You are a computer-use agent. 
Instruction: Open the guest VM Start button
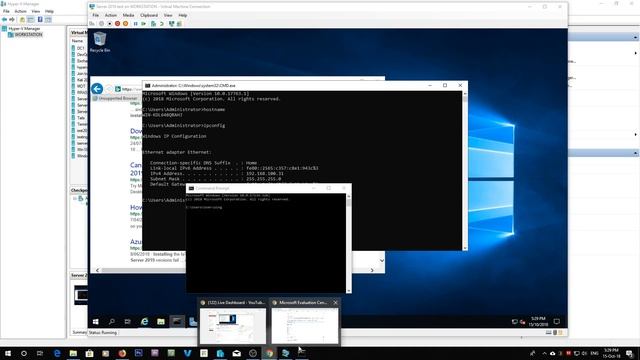pos(96,322)
